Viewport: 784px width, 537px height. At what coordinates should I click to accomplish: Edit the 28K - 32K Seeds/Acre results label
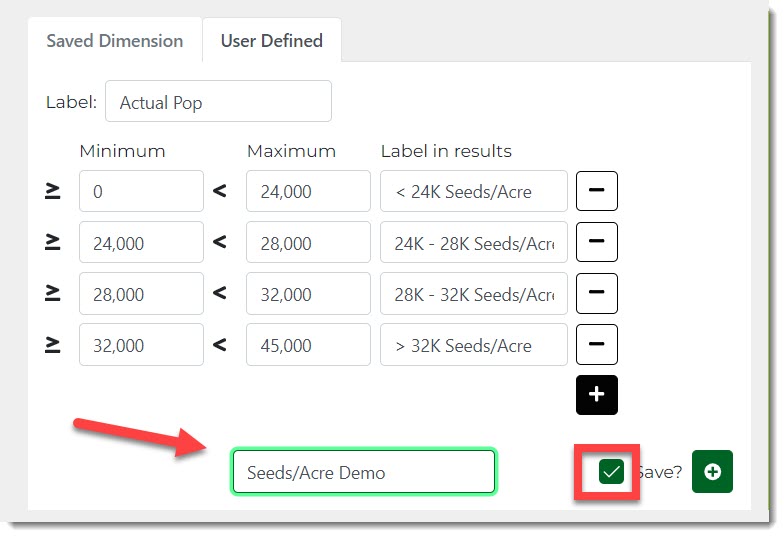tap(473, 294)
